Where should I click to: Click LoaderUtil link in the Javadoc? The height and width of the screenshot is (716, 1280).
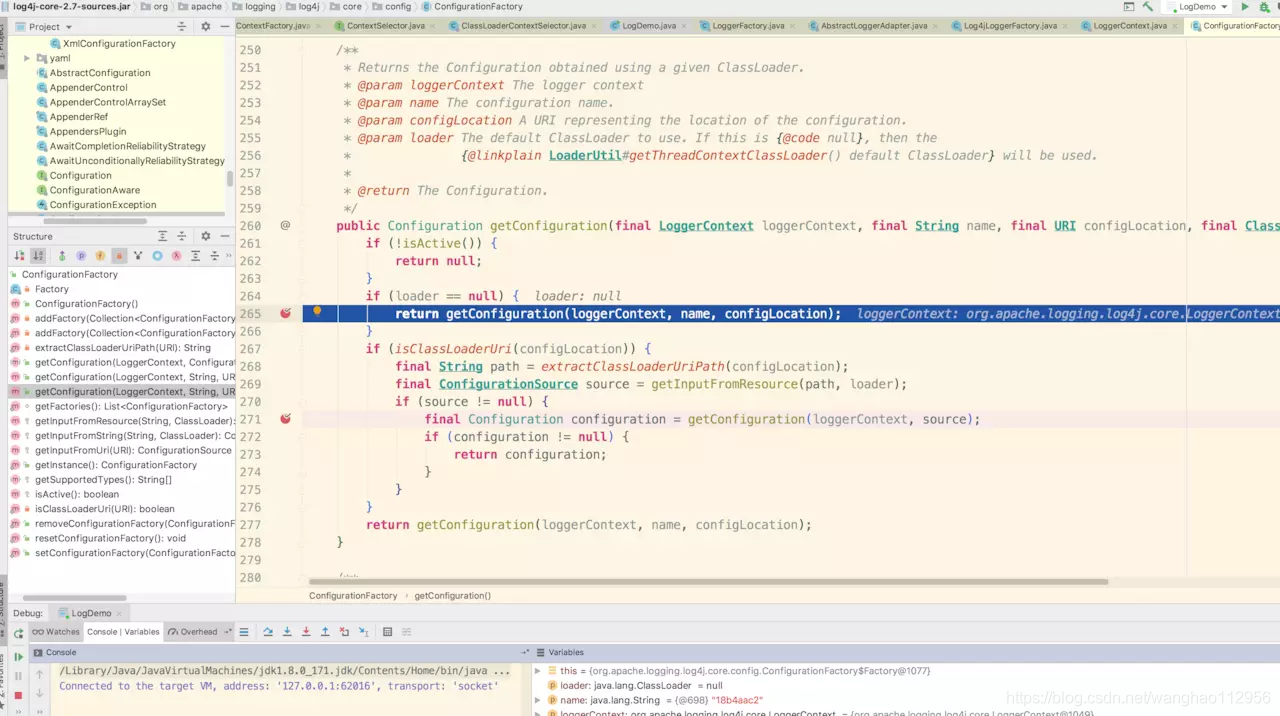pos(585,156)
